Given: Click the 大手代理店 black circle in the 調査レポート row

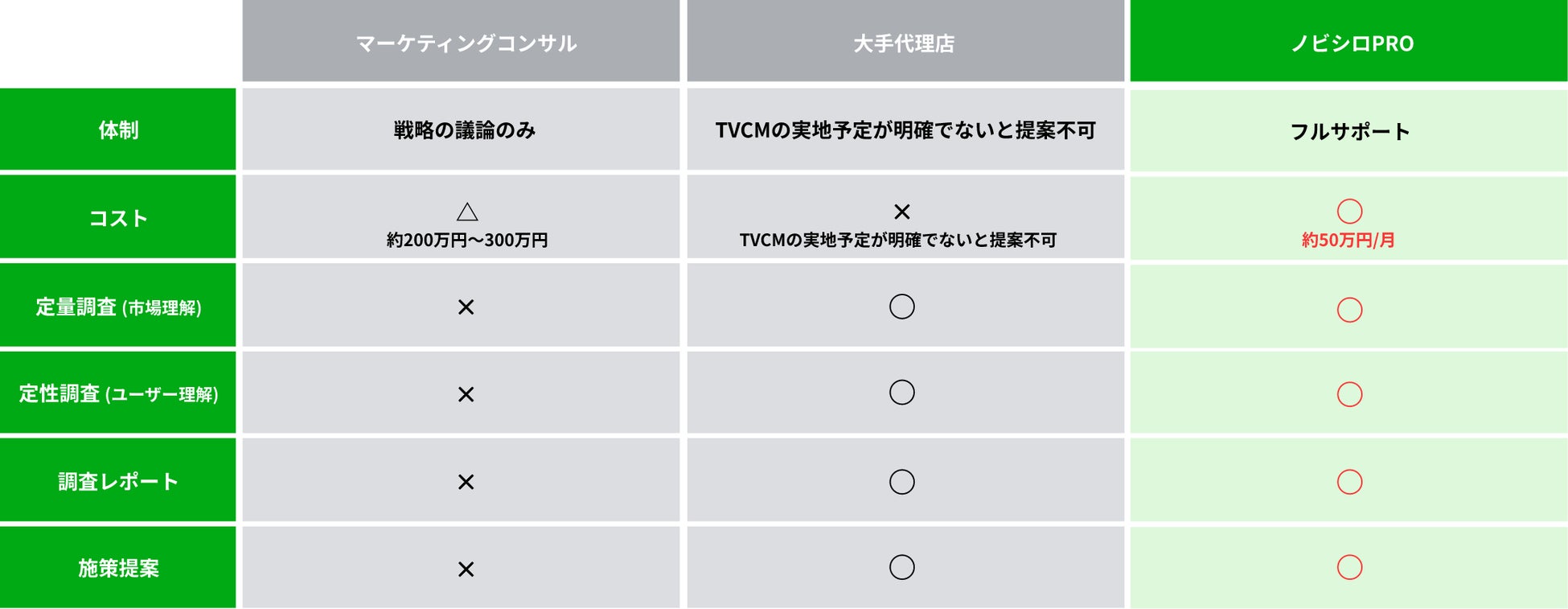Looking at the screenshot, I should [x=902, y=482].
